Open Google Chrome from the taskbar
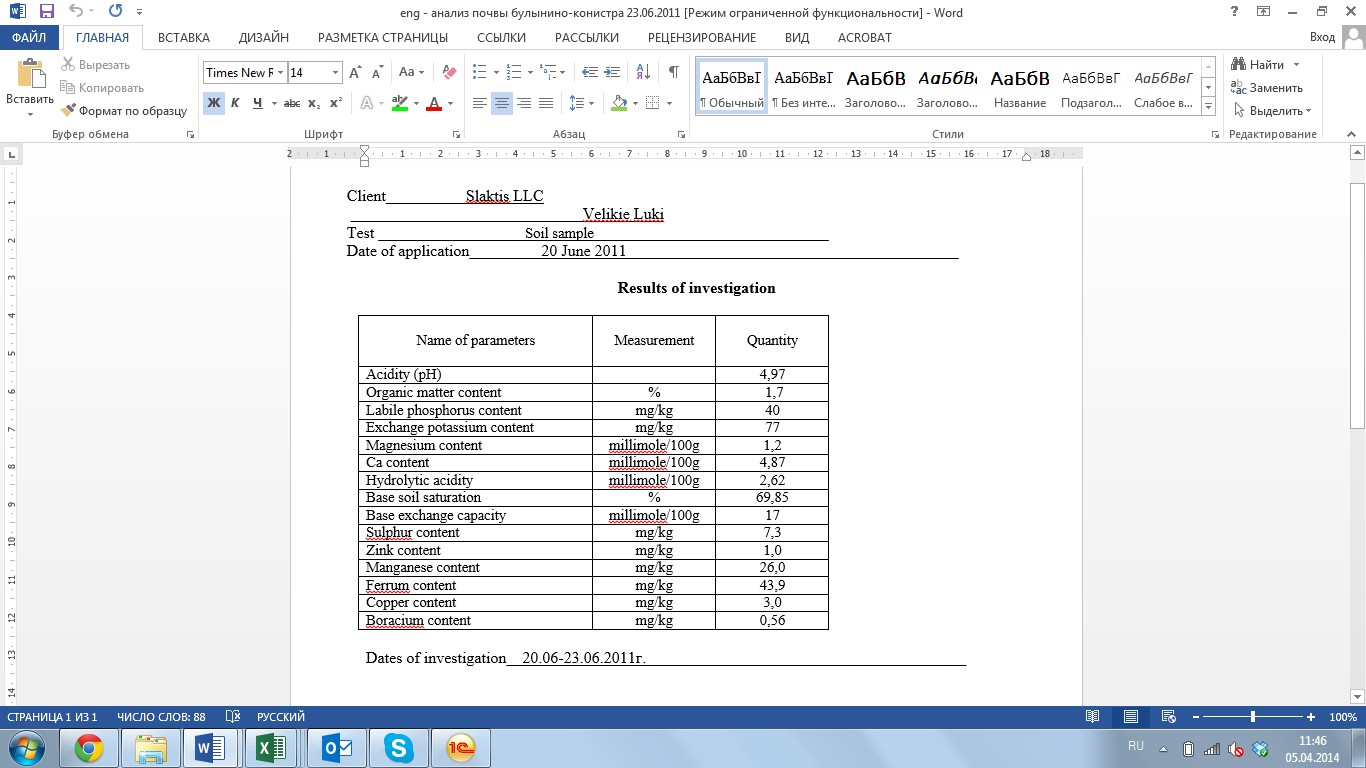The height and width of the screenshot is (768, 1366). [x=88, y=748]
